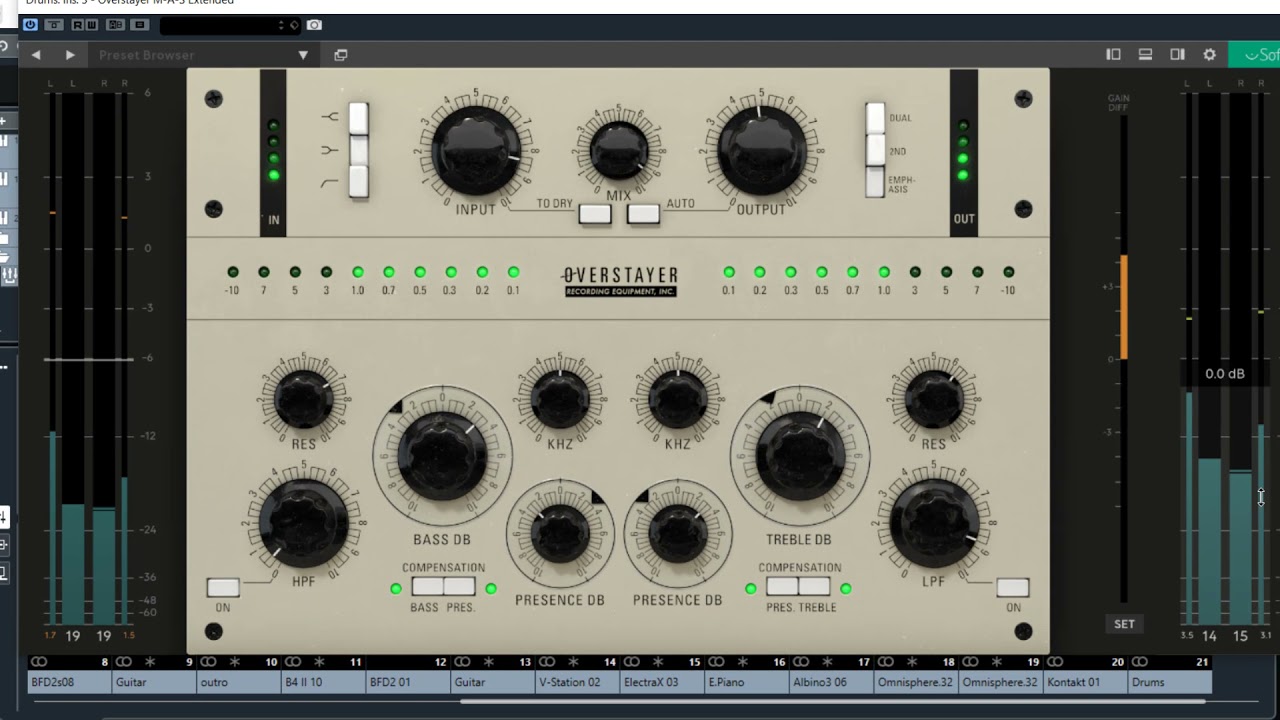Click asterisk icon above E.Piano channel

pyautogui.click(x=743, y=662)
